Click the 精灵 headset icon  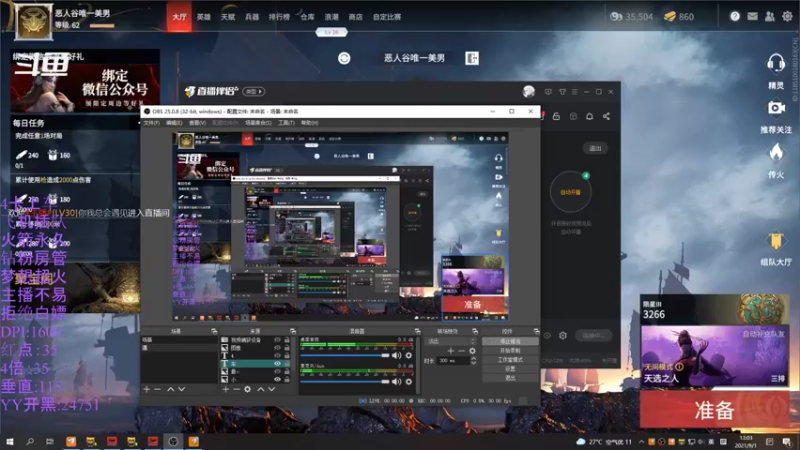pos(776,64)
